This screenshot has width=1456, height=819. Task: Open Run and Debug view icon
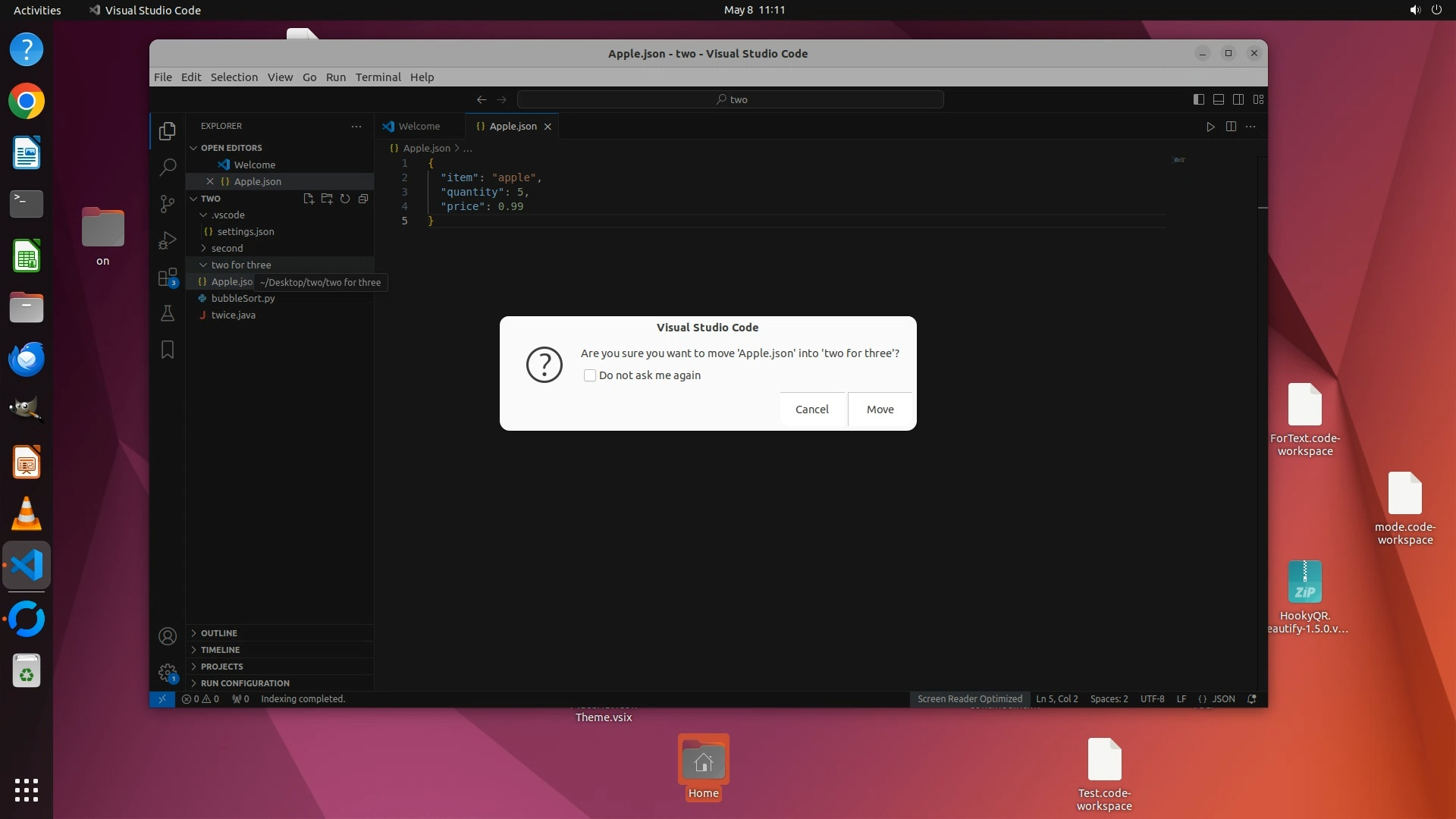(168, 240)
